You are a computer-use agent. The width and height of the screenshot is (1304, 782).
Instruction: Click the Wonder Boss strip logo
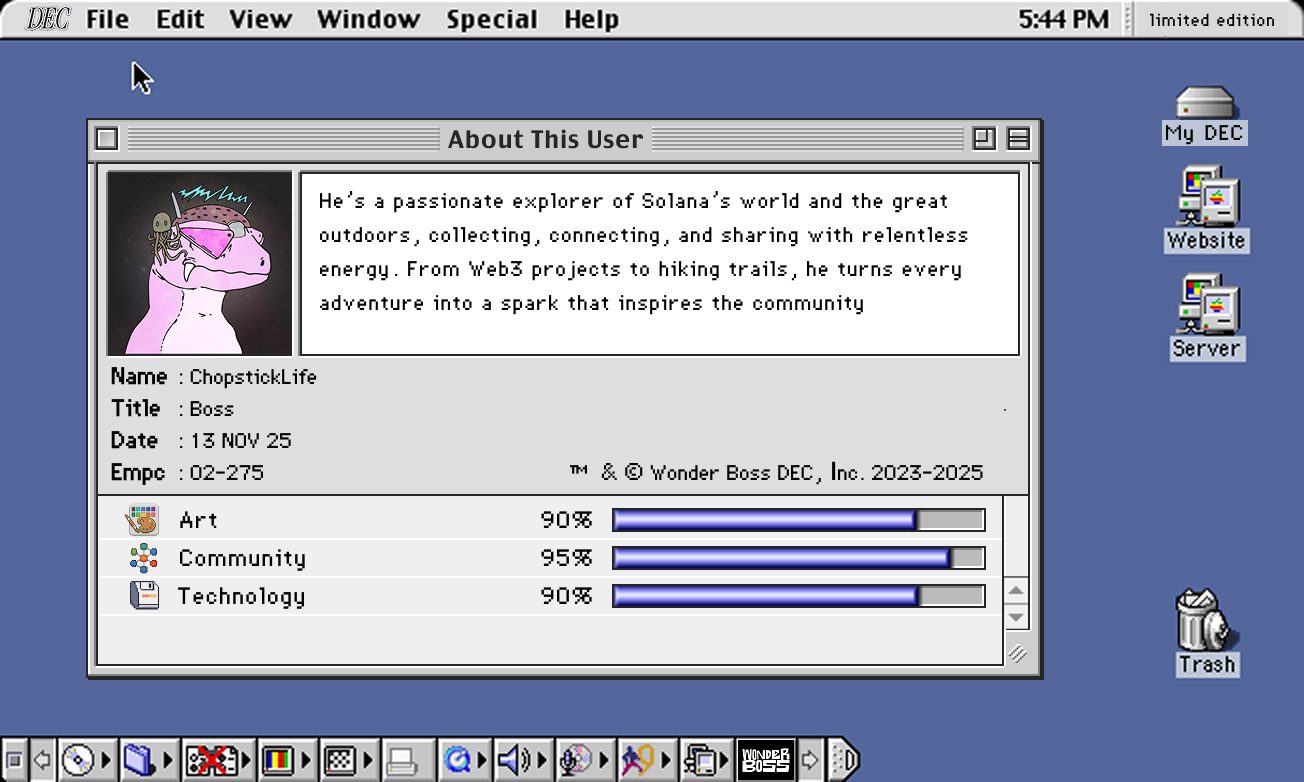click(765, 761)
